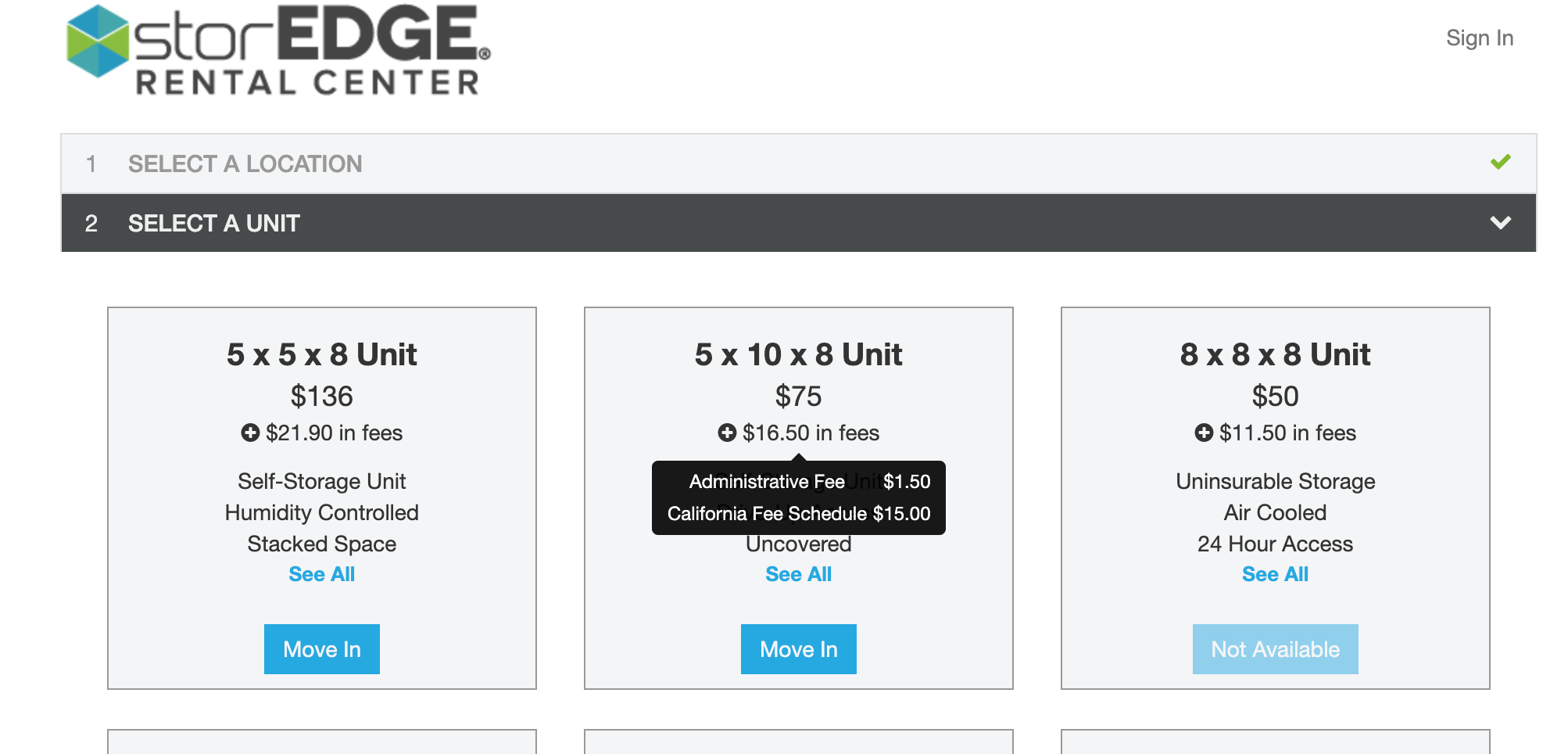Image resolution: width=1568 pixels, height=754 pixels.
Task: Expand the $16.50 fees plus icon
Action: tap(727, 433)
